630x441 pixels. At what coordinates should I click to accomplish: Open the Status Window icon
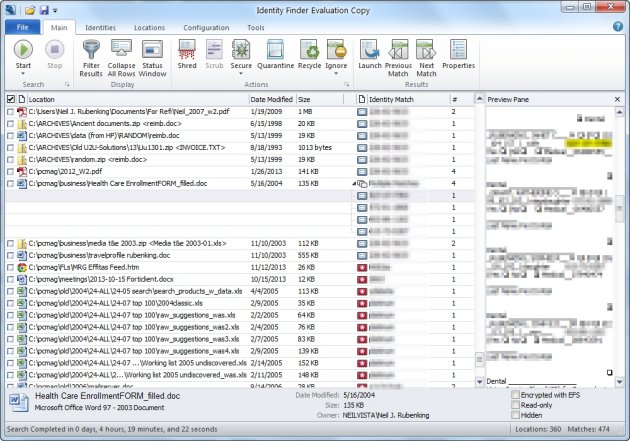pyautogui.click(x=152, y=50)
